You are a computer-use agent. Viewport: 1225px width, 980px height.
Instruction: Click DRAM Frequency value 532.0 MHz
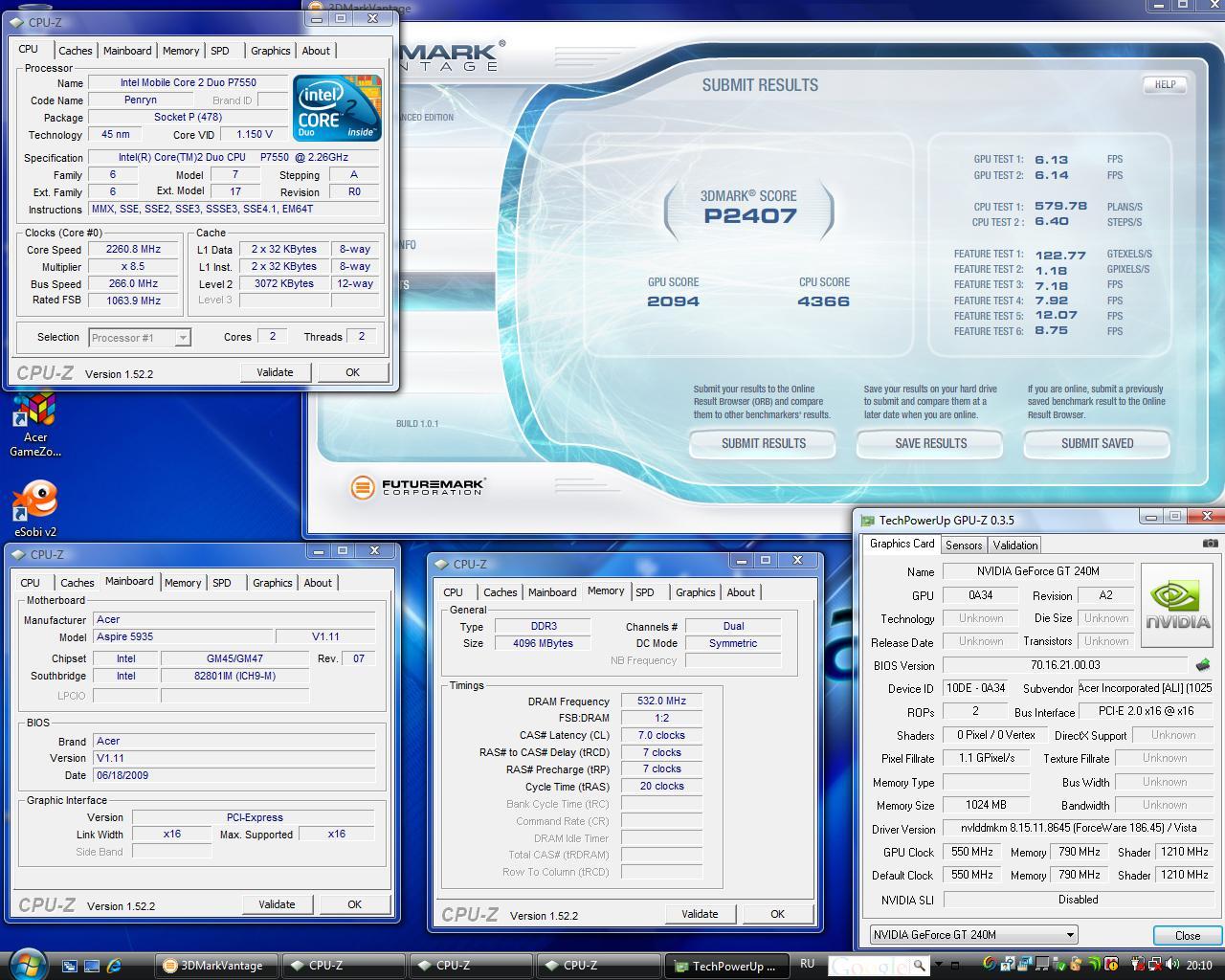click(662, 702)
